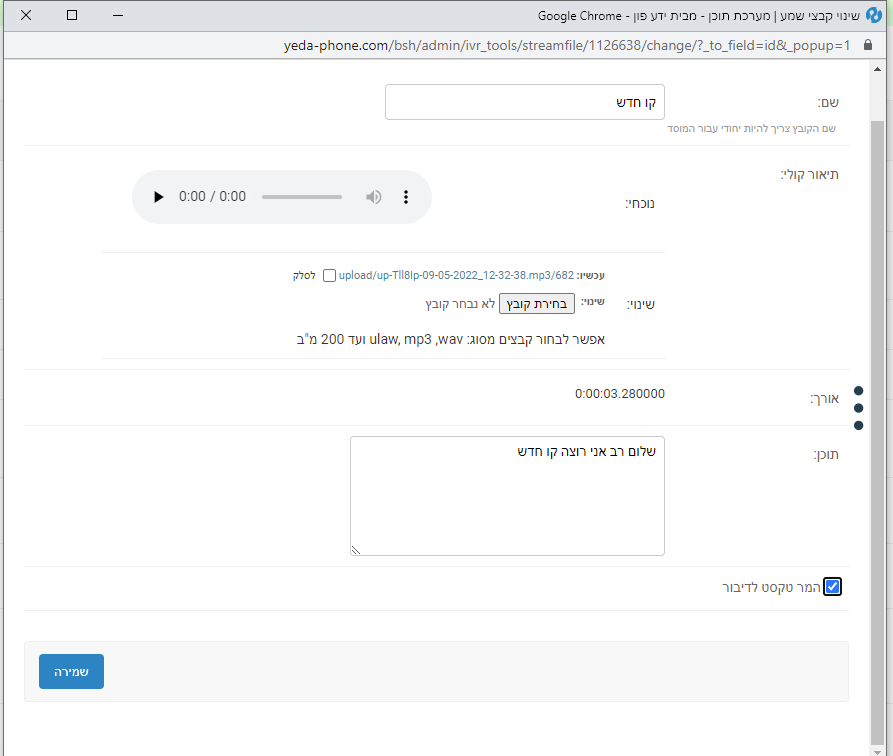Open audio player three-dot options menu
893x756 pixels.
click(x=405, y=197)
